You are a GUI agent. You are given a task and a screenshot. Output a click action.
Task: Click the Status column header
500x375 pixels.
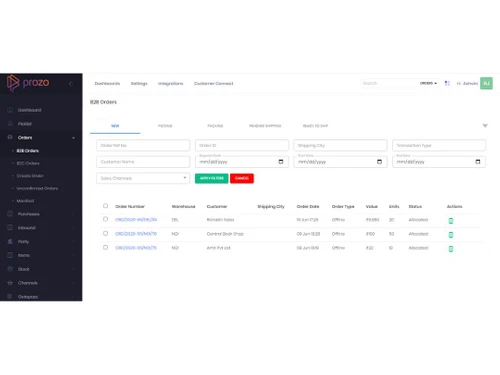pos(415,207)
